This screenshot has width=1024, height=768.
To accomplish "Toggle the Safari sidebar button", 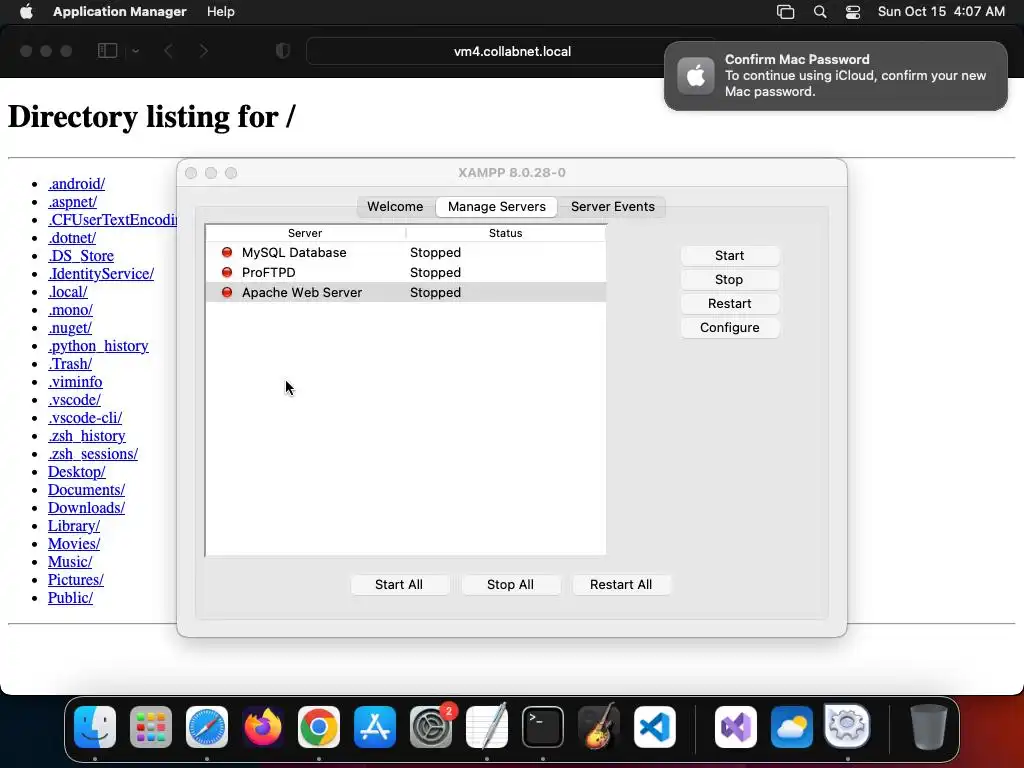I will pyautogui.click(x=107, y=51).
